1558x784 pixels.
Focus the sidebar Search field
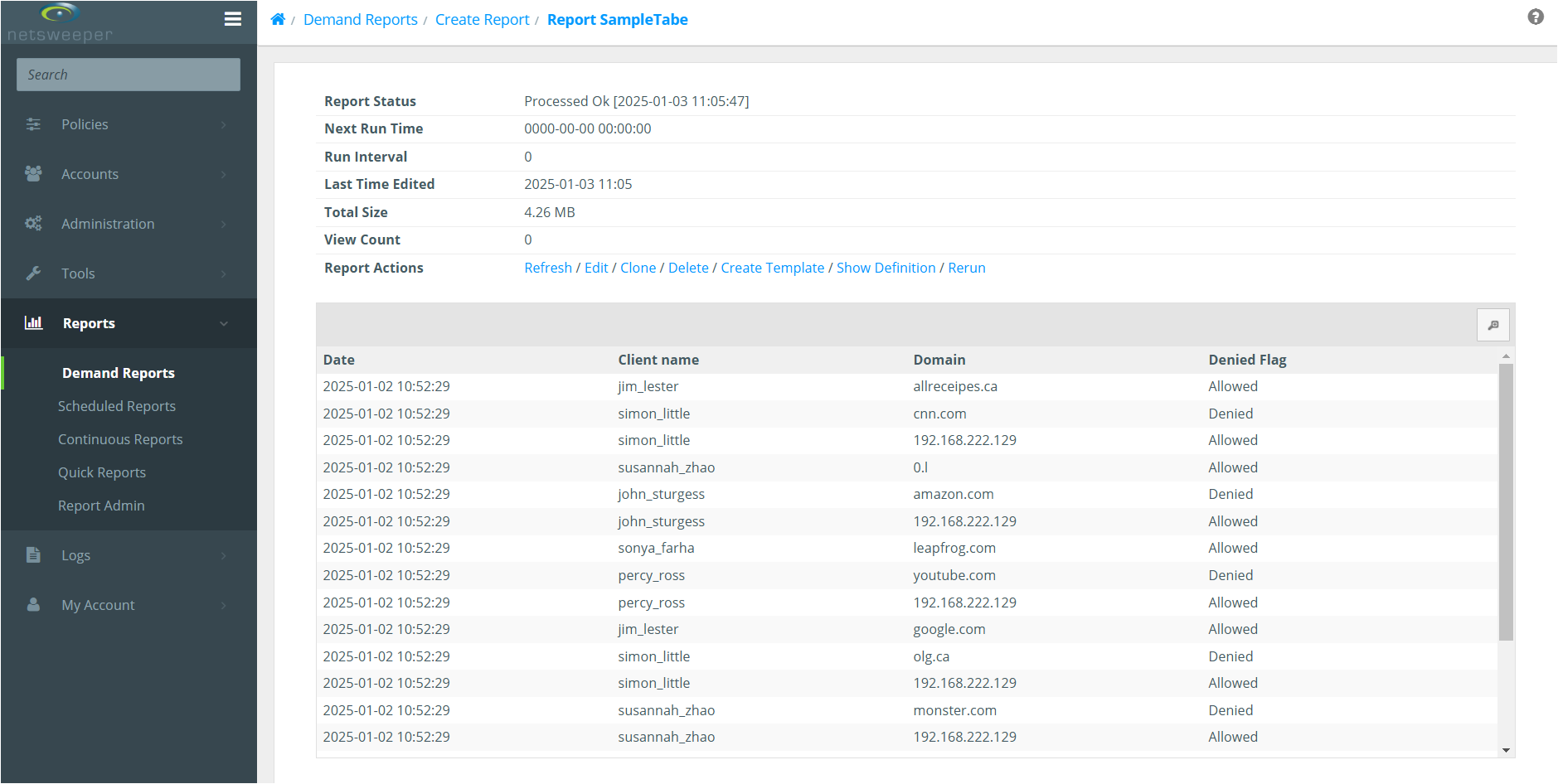pyautogui.click(x=129, y=75)
